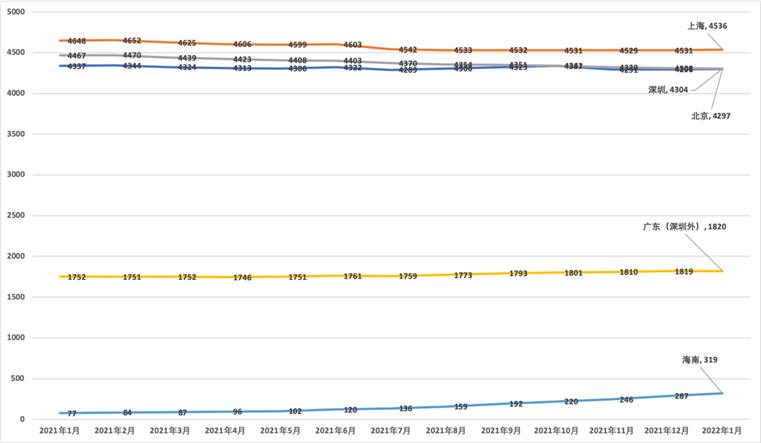Click yellow line data label '1761'
The height and width of the screenshot is (443, 761).
click(x=353, y=276)
